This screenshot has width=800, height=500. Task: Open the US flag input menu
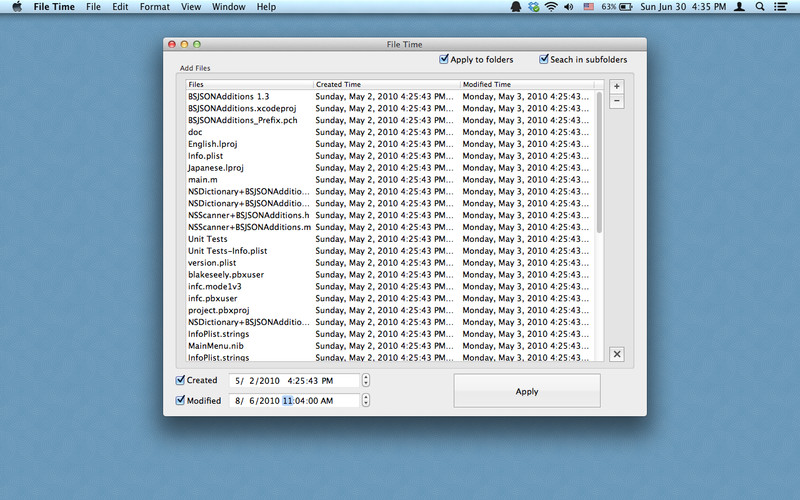(588, 7)
